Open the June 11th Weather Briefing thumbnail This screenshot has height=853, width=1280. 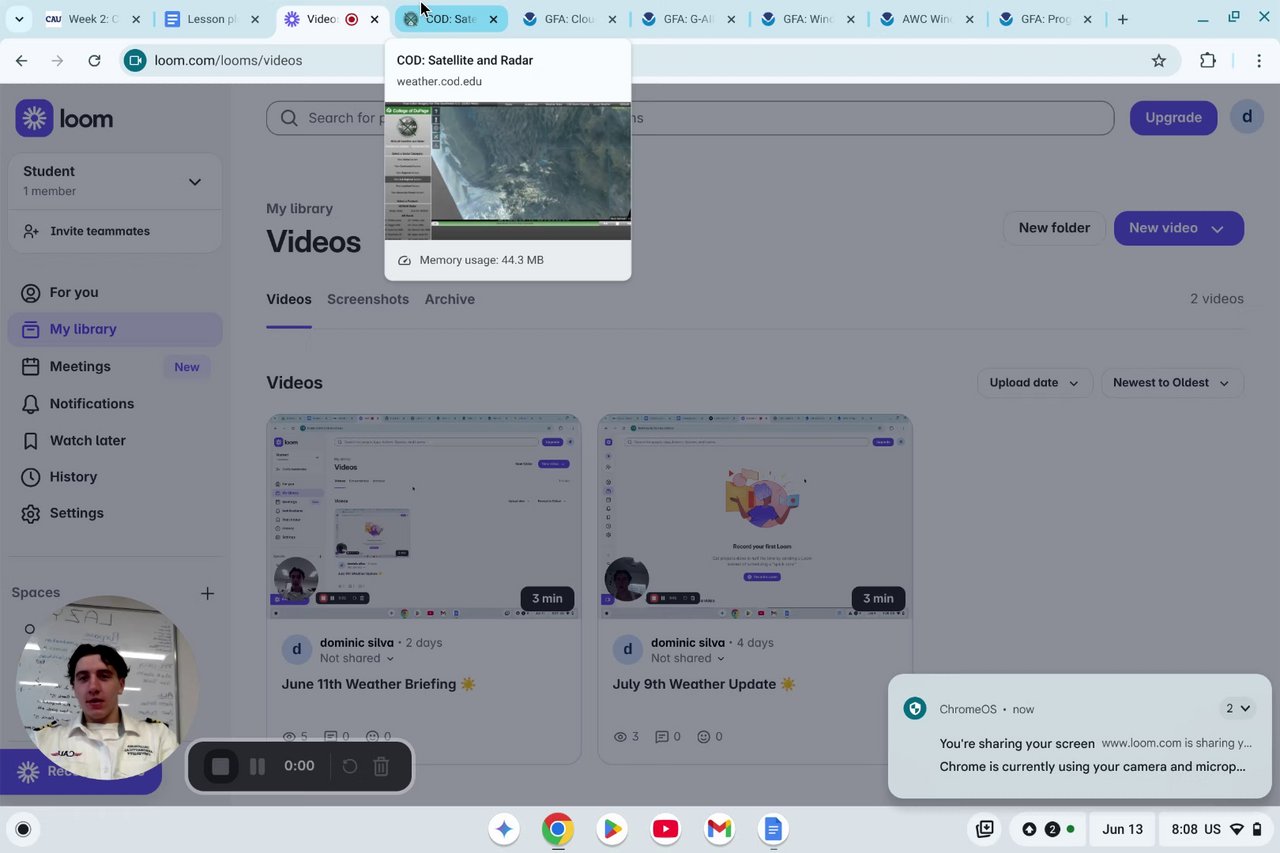424,517
